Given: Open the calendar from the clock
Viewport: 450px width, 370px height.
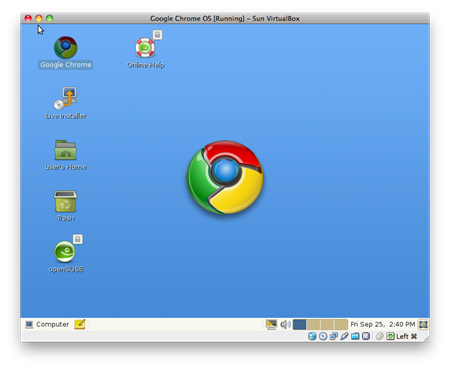Looking at the screenshot, I should pyautogui.click(x=383, y=324).
